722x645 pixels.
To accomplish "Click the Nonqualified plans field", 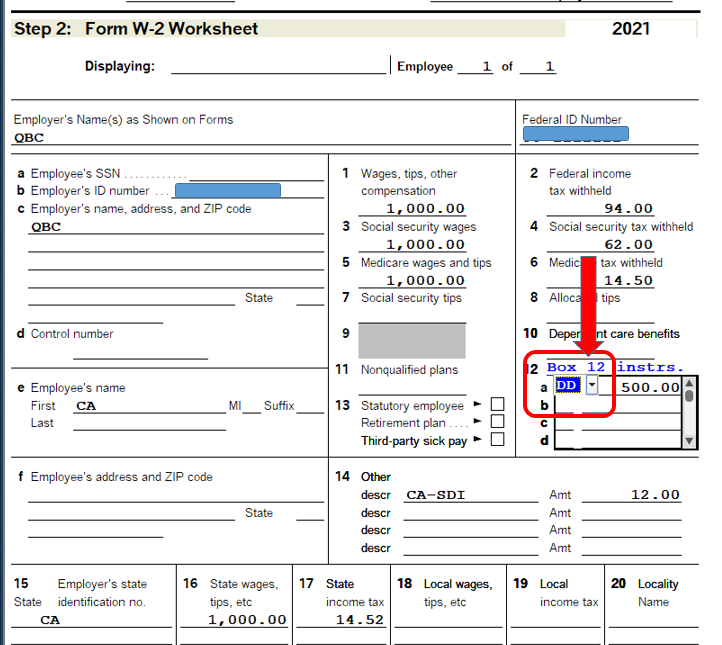I will tap(413, 388).
